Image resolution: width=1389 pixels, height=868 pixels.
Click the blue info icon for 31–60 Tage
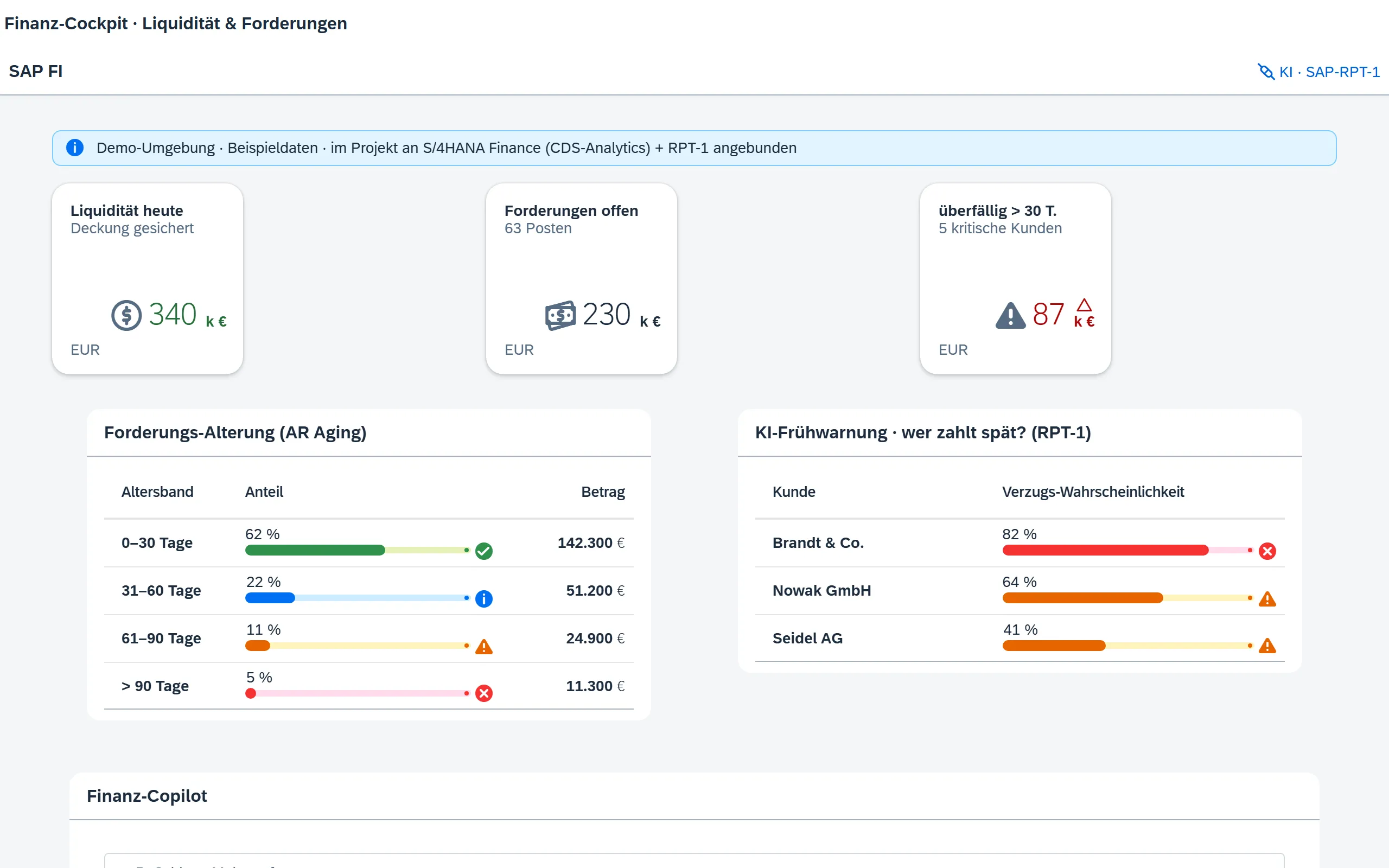point(484,599)
